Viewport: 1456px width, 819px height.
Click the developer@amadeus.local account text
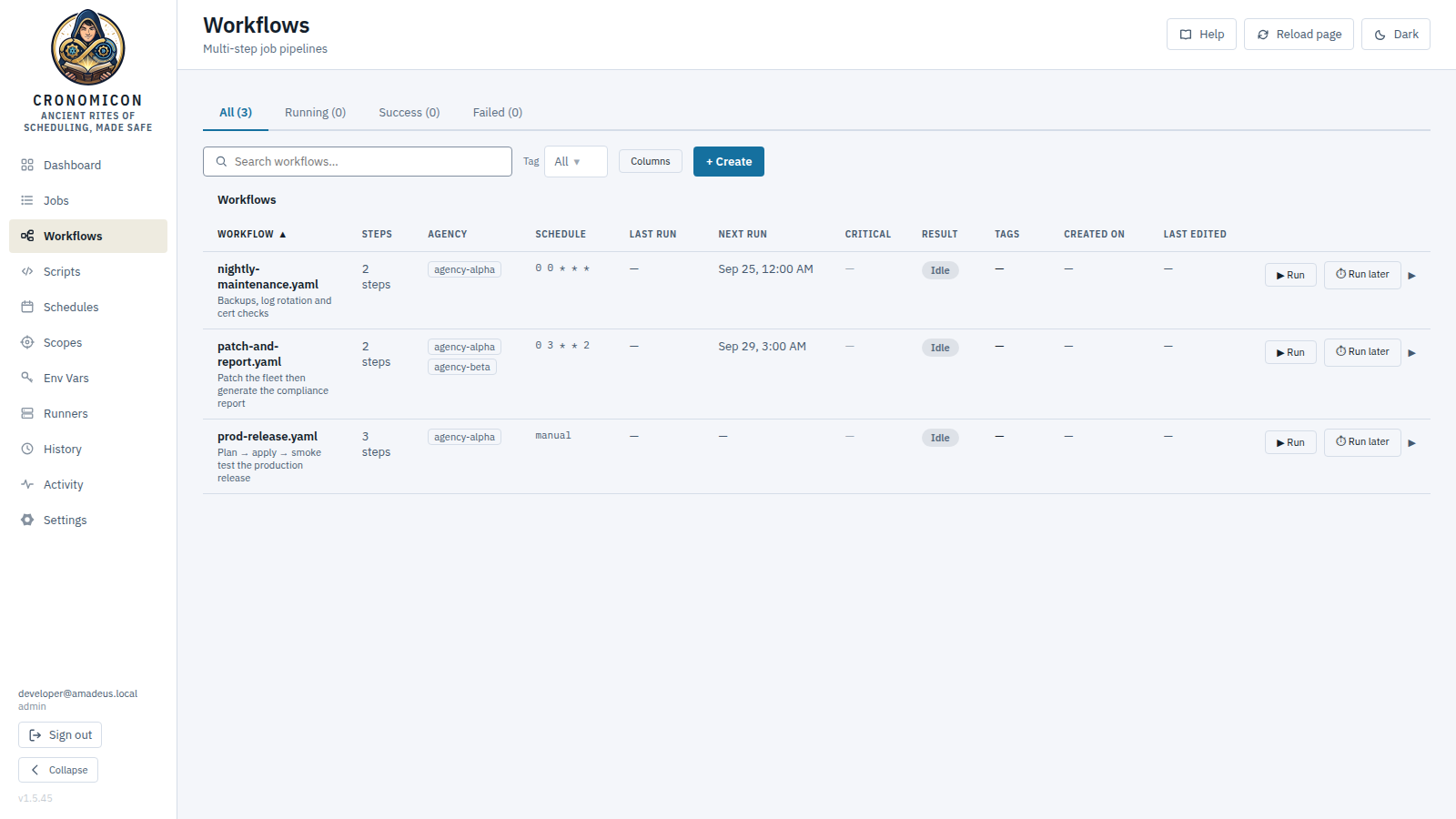point(77,693)
